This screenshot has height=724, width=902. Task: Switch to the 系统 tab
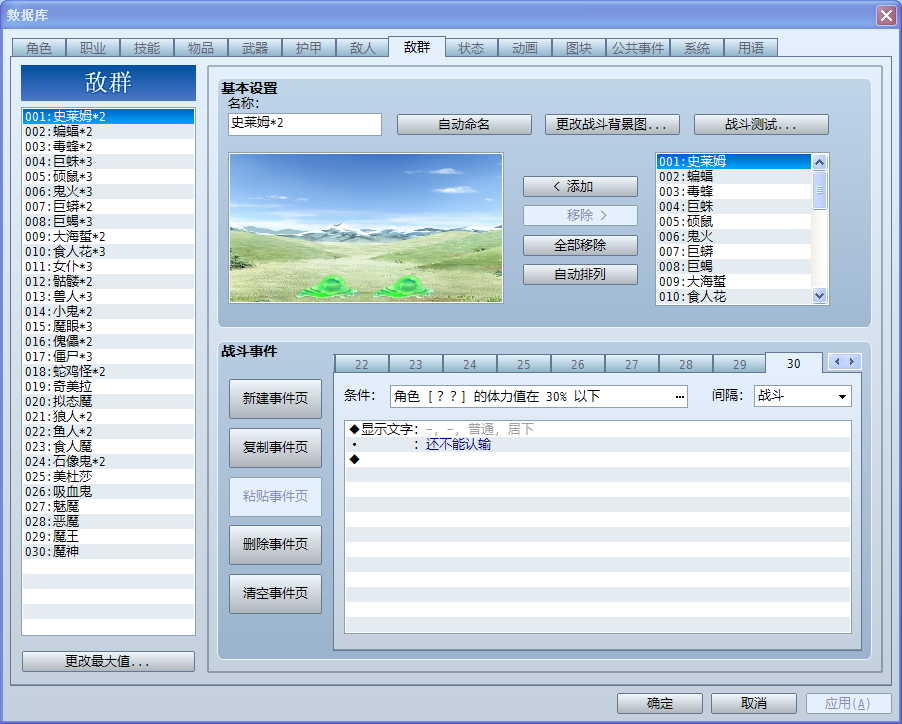click(697, 48)
